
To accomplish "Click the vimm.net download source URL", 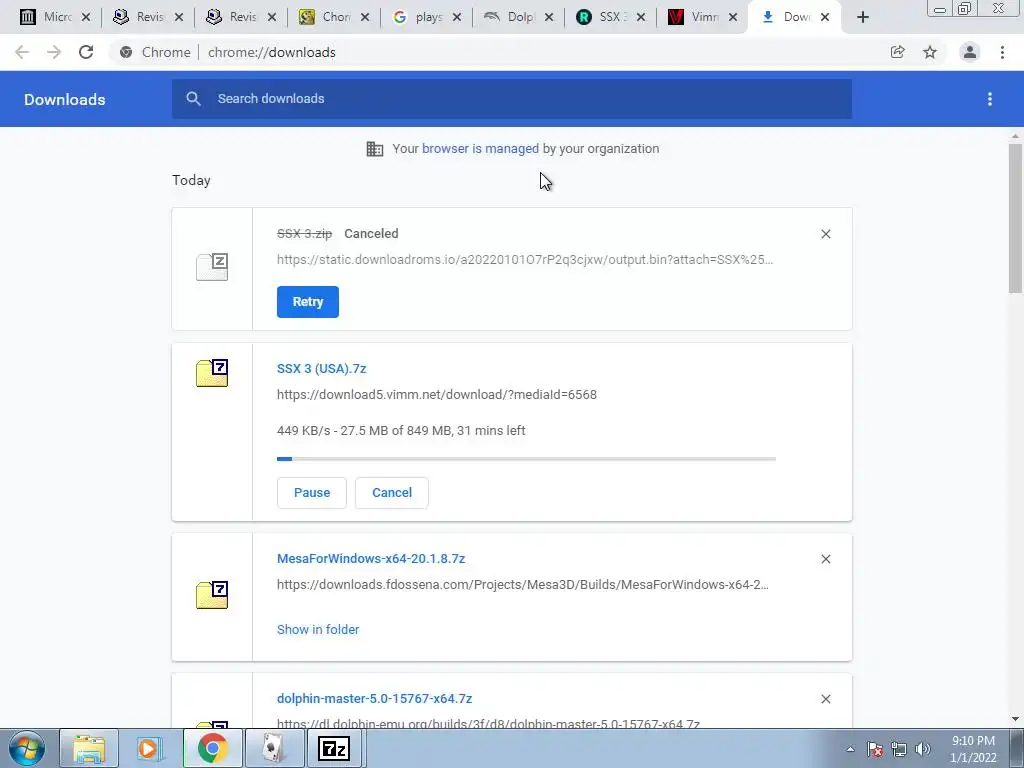I will 437,394.
